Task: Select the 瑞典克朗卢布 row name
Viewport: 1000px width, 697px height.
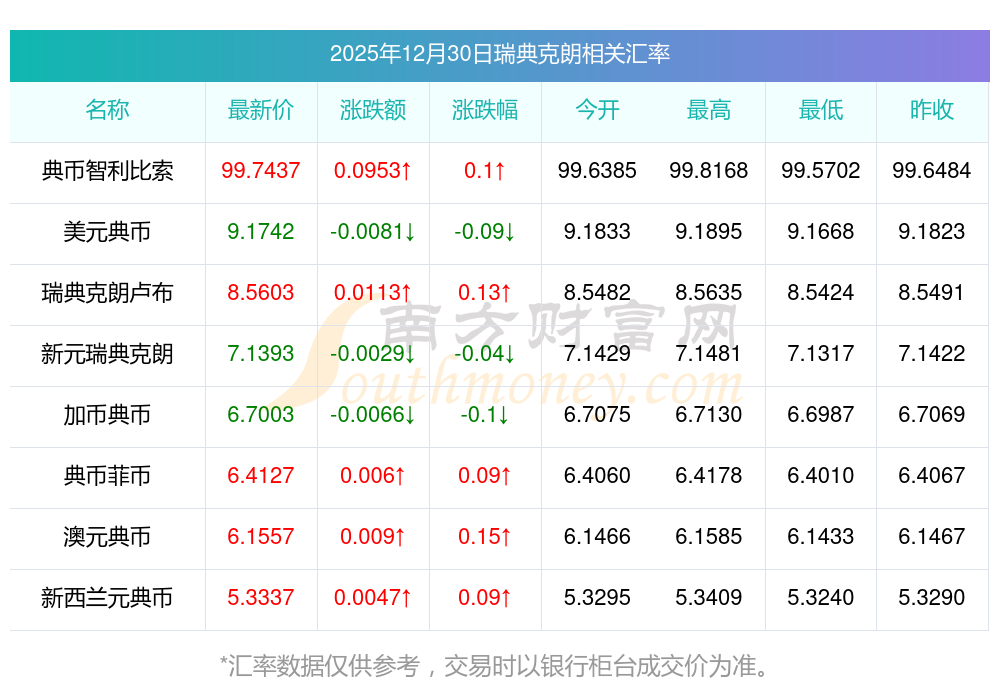Action: coord(107,293)
